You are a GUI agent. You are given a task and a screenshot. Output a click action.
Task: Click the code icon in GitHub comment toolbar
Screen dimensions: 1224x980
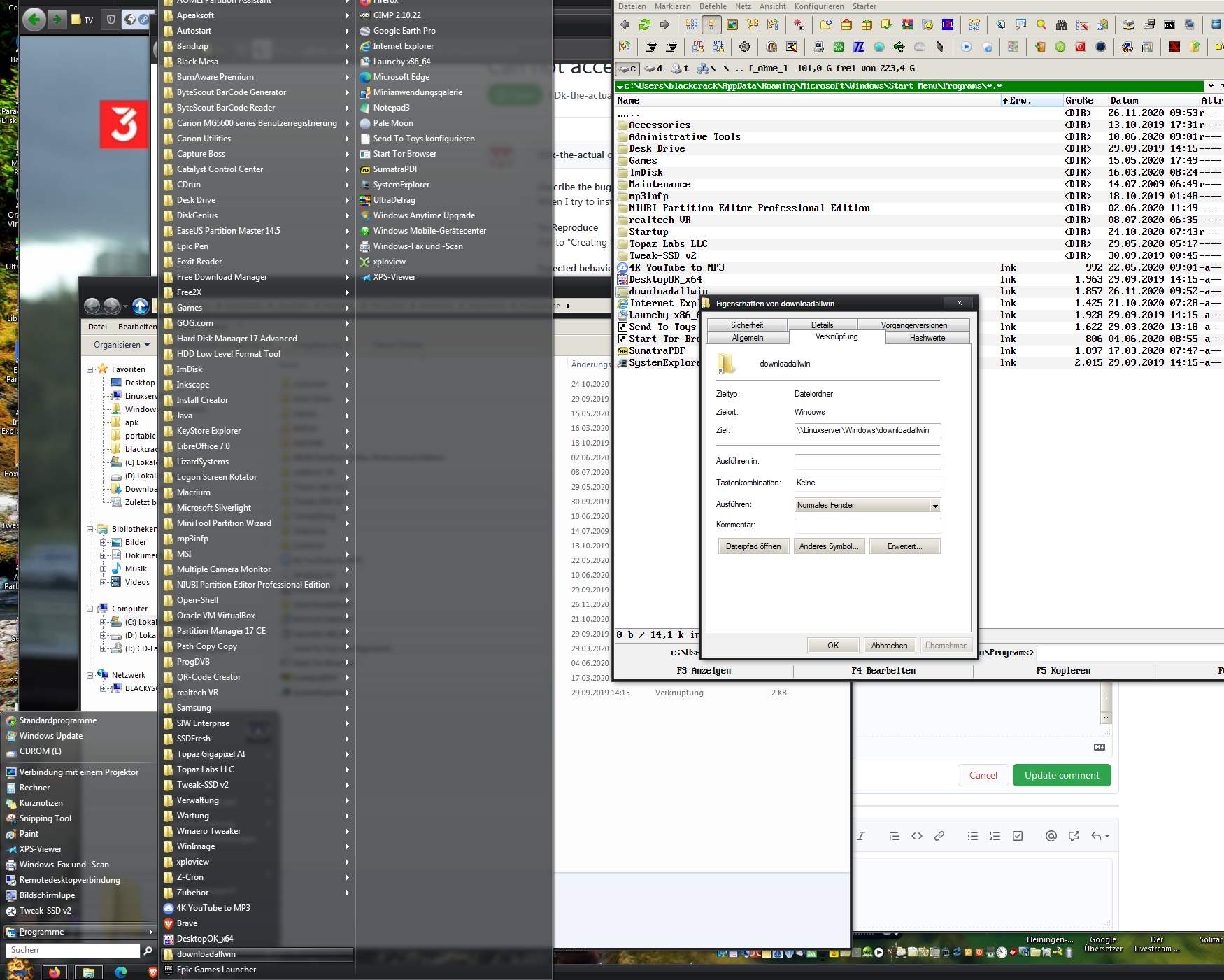point(916,835)
